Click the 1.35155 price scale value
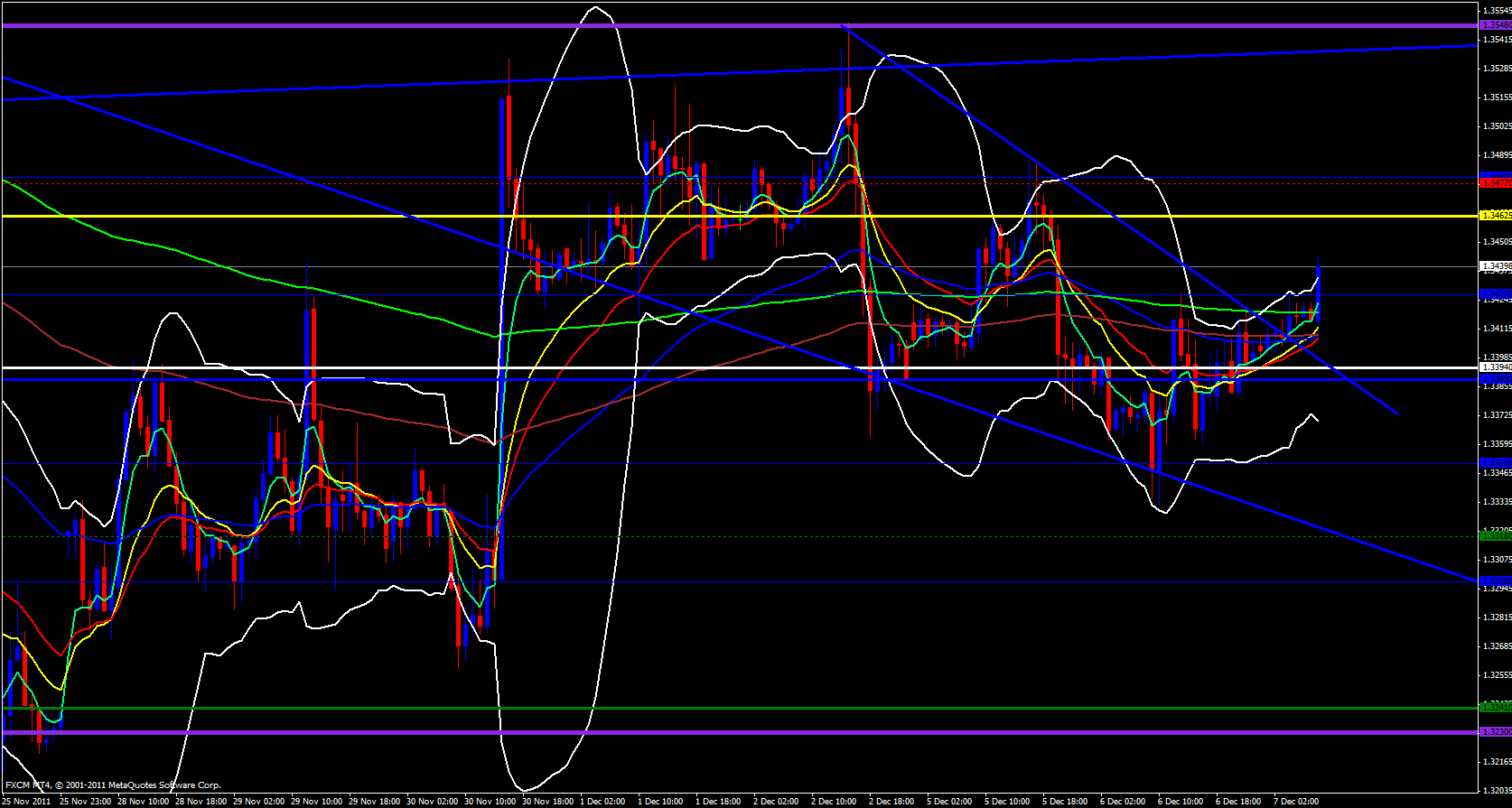The height and width of the screenshot is (808, 1512). [1496, 98]
